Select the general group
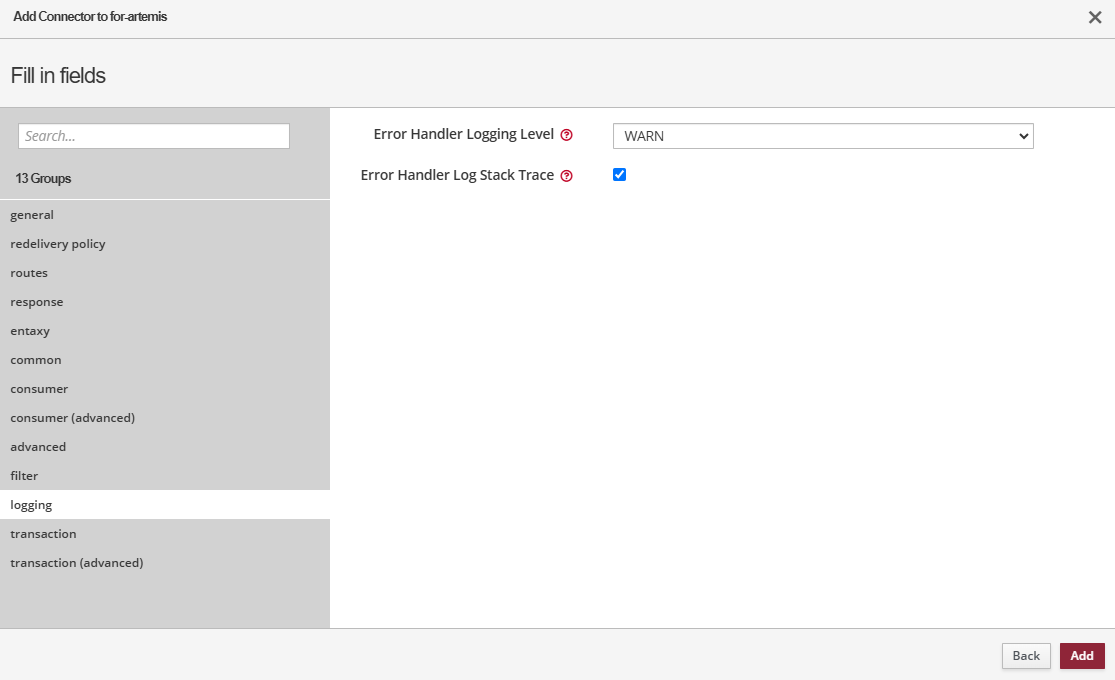Image resolution: width=1115 pixels, height=680 pixels. tap(32, 215)
